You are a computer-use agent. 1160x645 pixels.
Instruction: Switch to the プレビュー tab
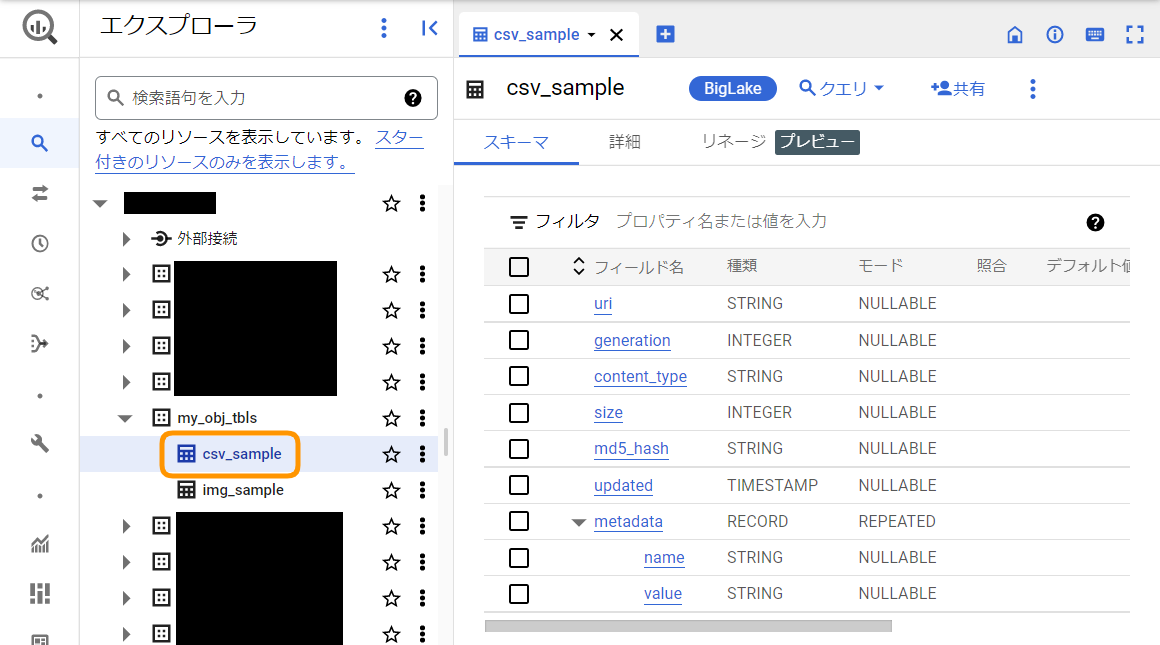817,142
